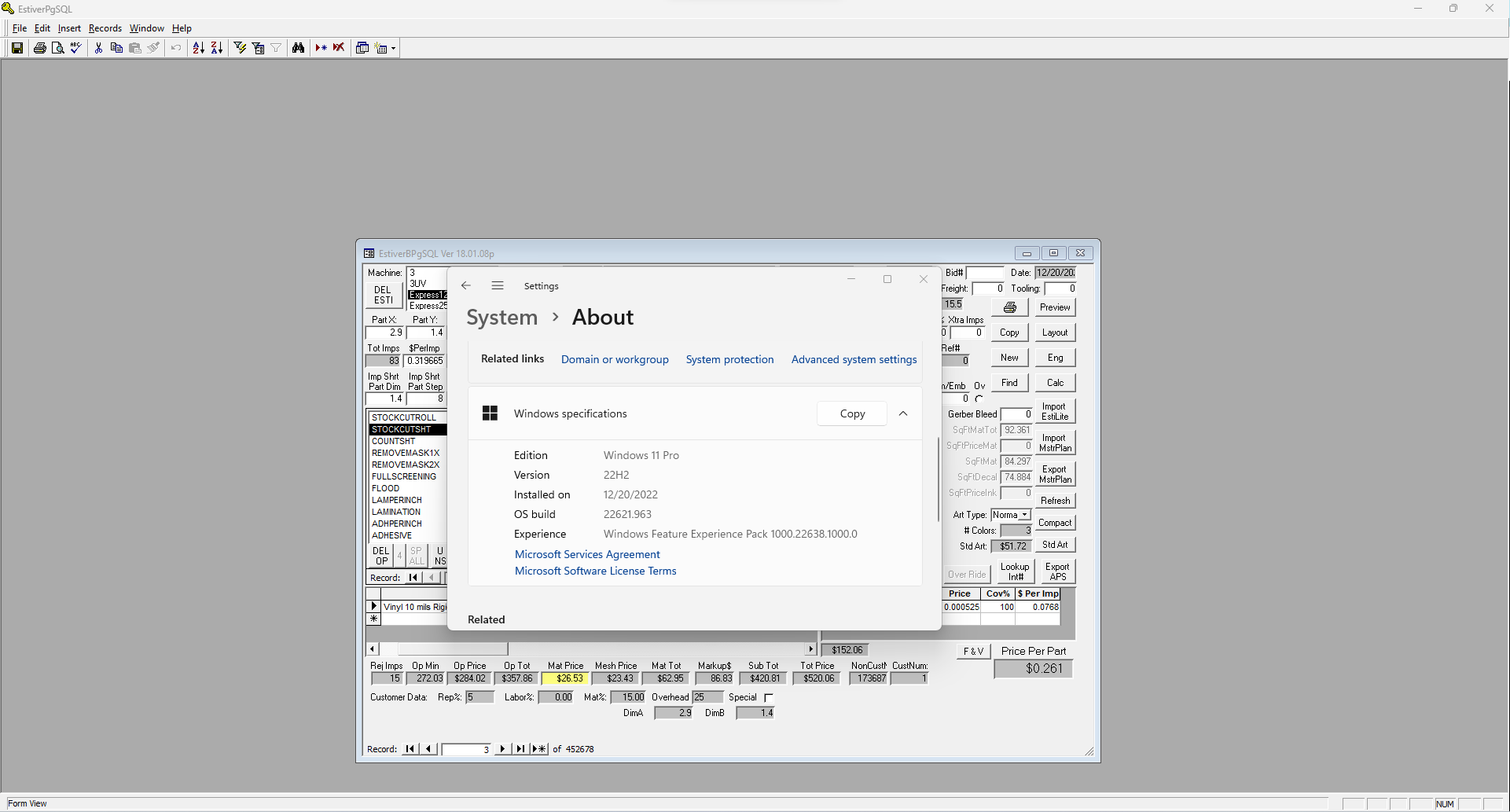Copy the Windows specifications details

(851, 413)
